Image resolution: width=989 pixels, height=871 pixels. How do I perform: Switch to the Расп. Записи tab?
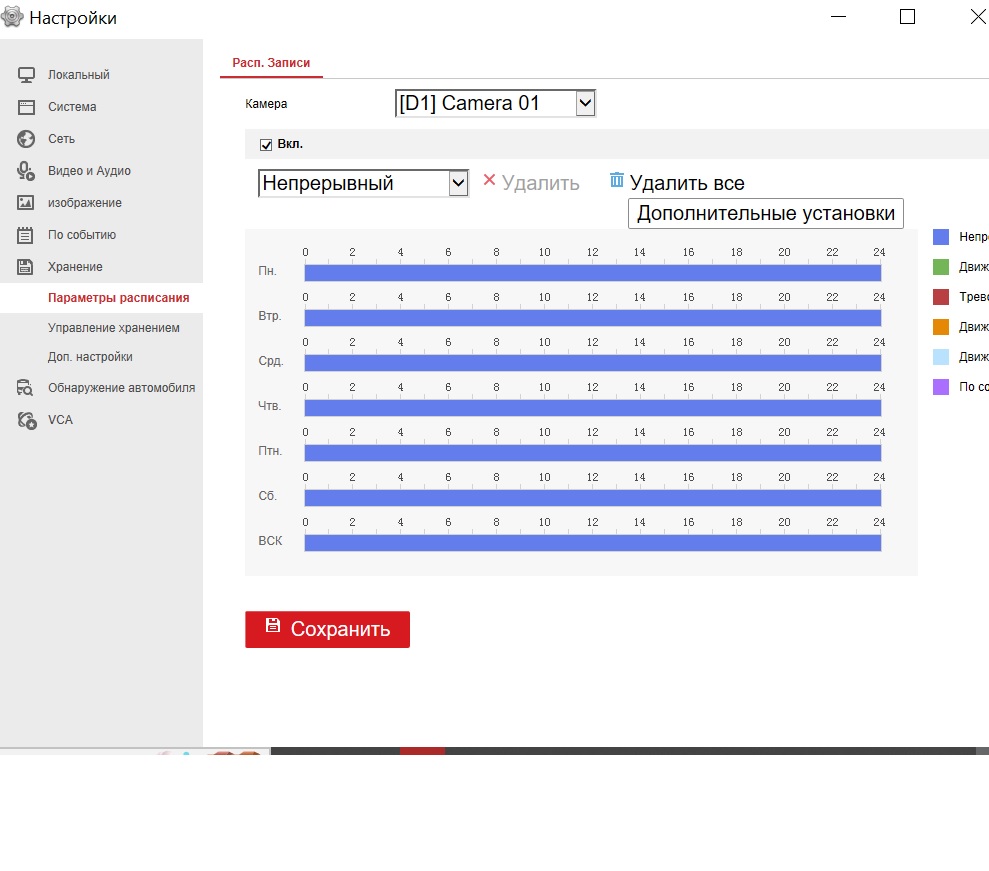271,63
